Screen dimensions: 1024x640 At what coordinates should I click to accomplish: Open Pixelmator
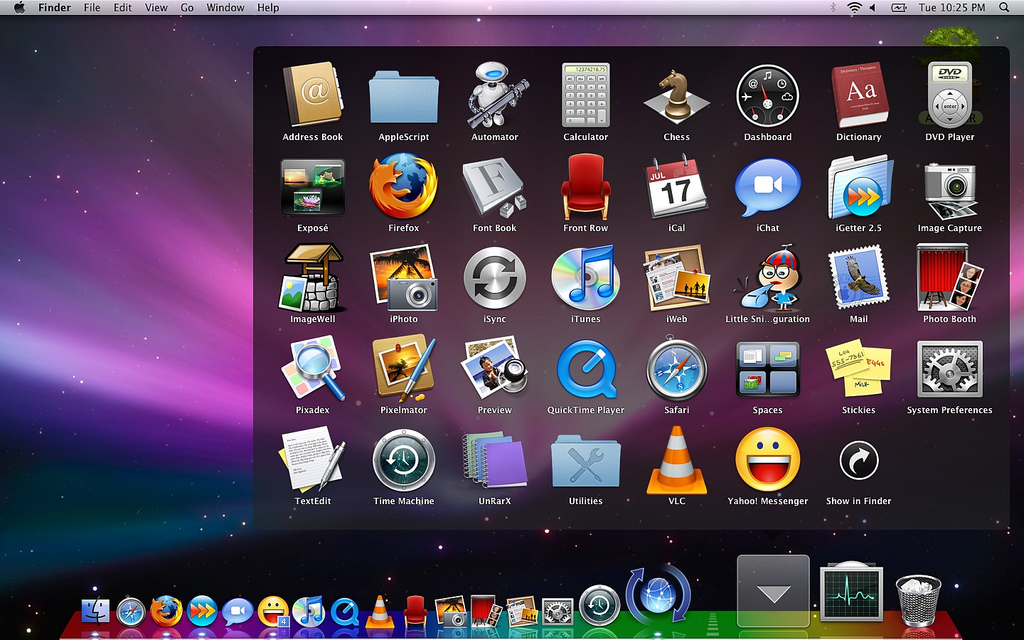click(x=404, y=368)
